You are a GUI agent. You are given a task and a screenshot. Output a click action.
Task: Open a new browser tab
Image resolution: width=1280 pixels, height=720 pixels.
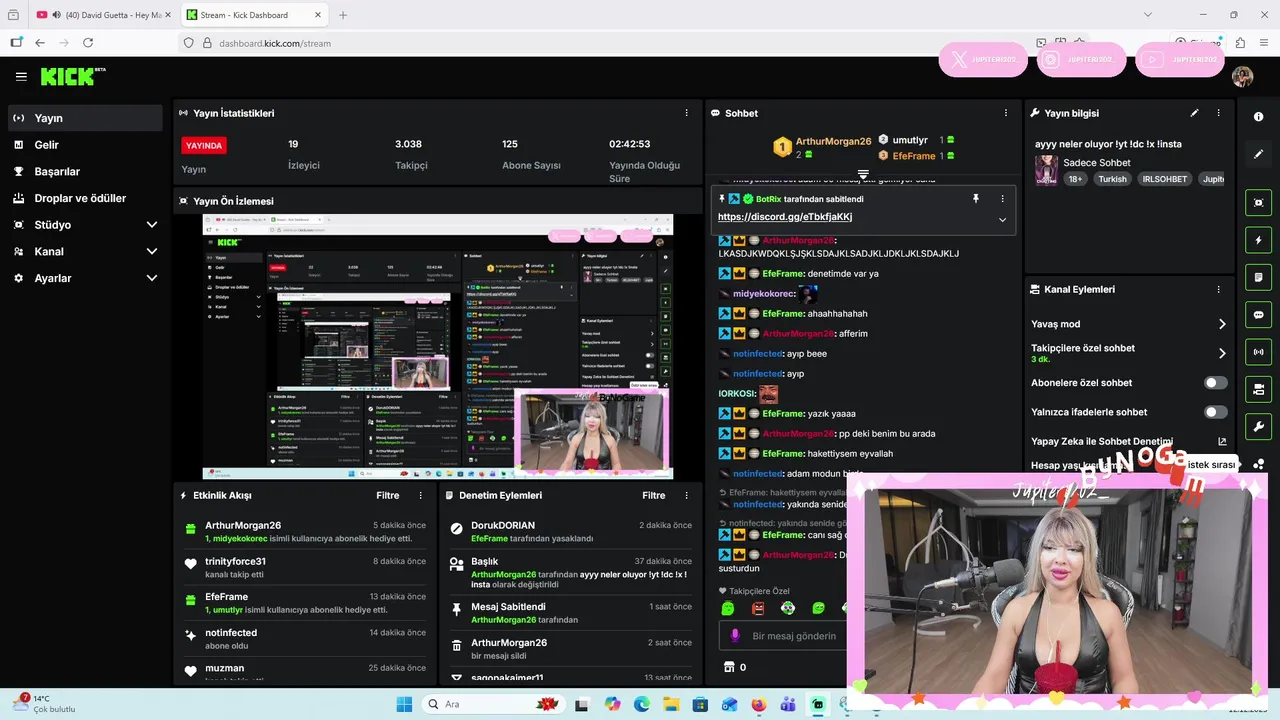pos(343,15)
